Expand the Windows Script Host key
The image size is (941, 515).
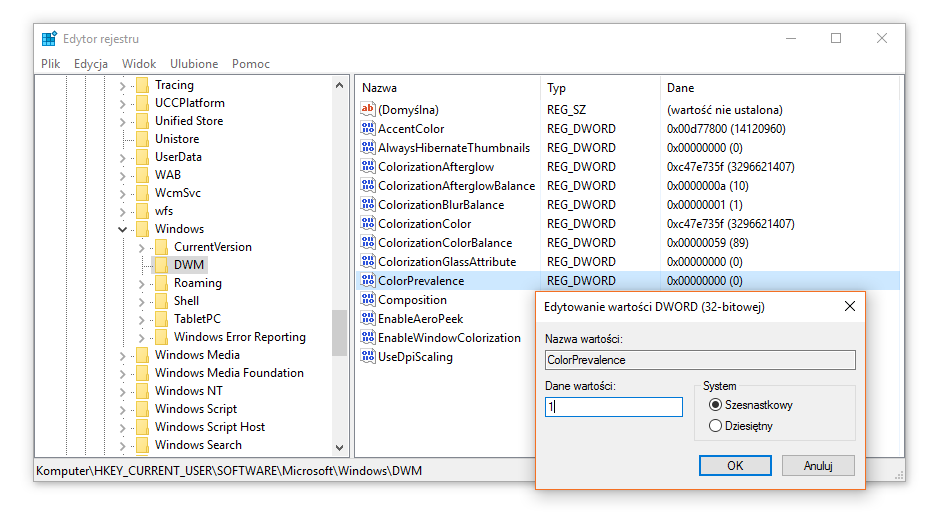(122, 427)
